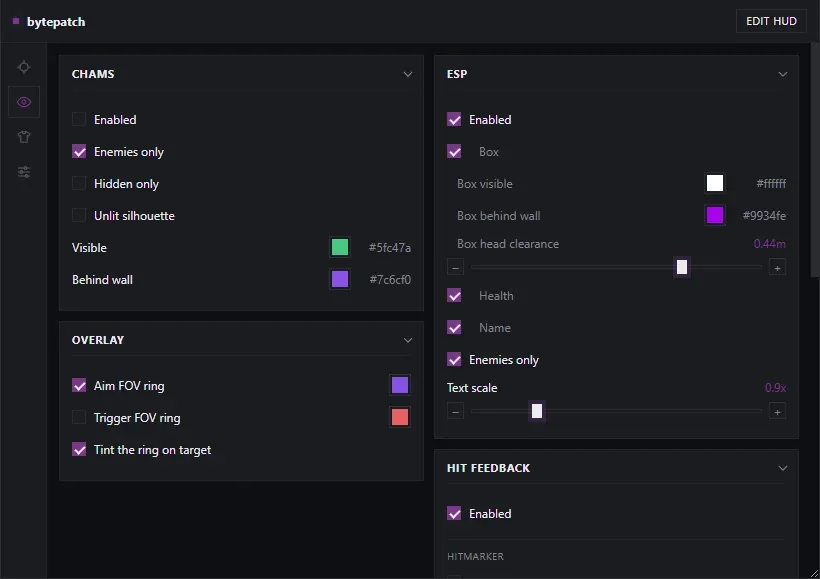Click the vertical scrollbar thumb
The height and width of the screenshot is (579, 820).
point(815,160)
